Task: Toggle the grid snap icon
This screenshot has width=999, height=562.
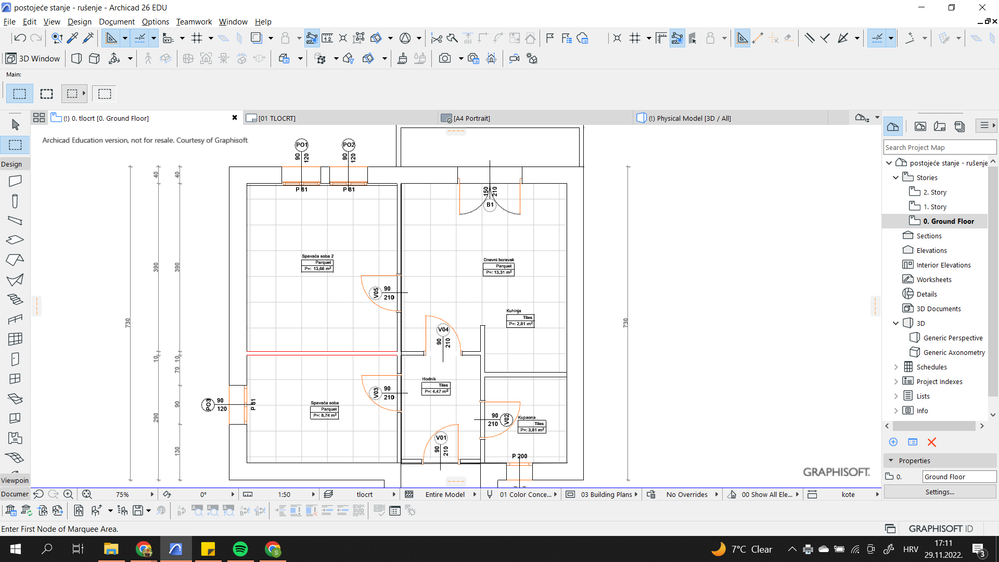Action: tap(197, 38)
